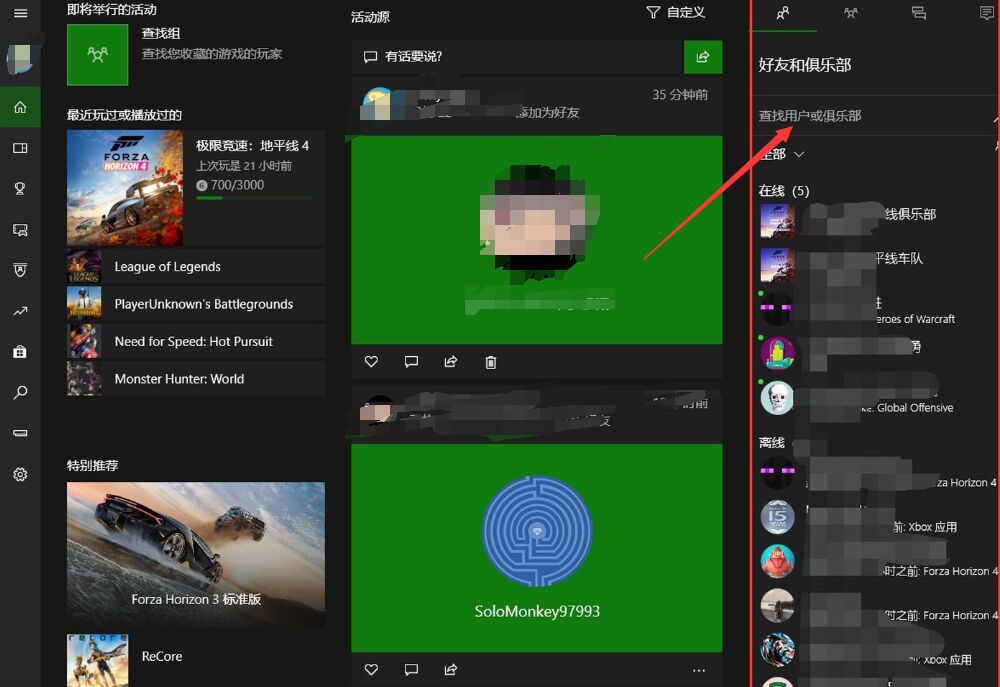Open the console Connection icon in sidebar

(x=20, y=433)
